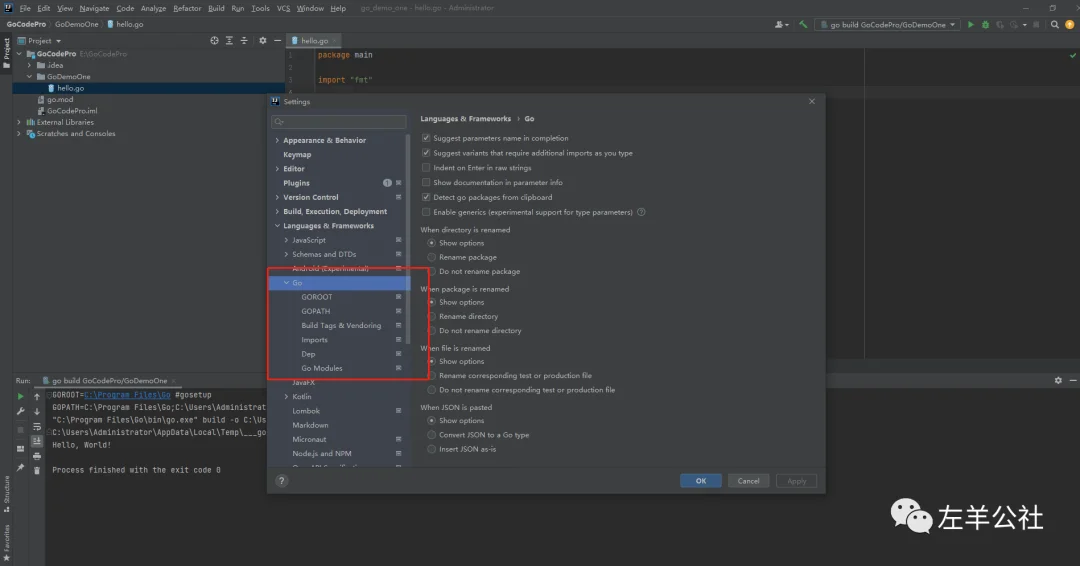Collapse all in Project panel toolbar
The image size is (1080, 566).
244,41
